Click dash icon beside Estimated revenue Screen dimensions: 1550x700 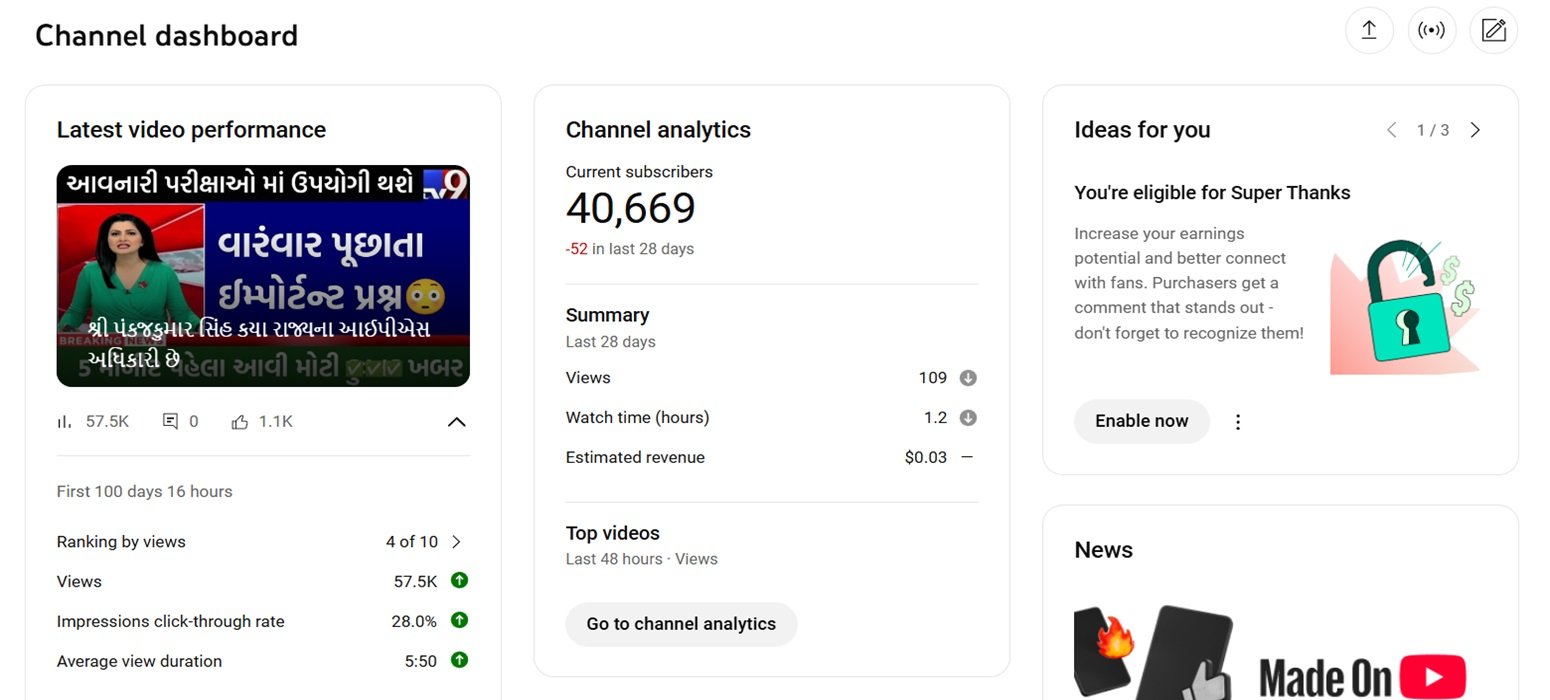pos(967,457)
